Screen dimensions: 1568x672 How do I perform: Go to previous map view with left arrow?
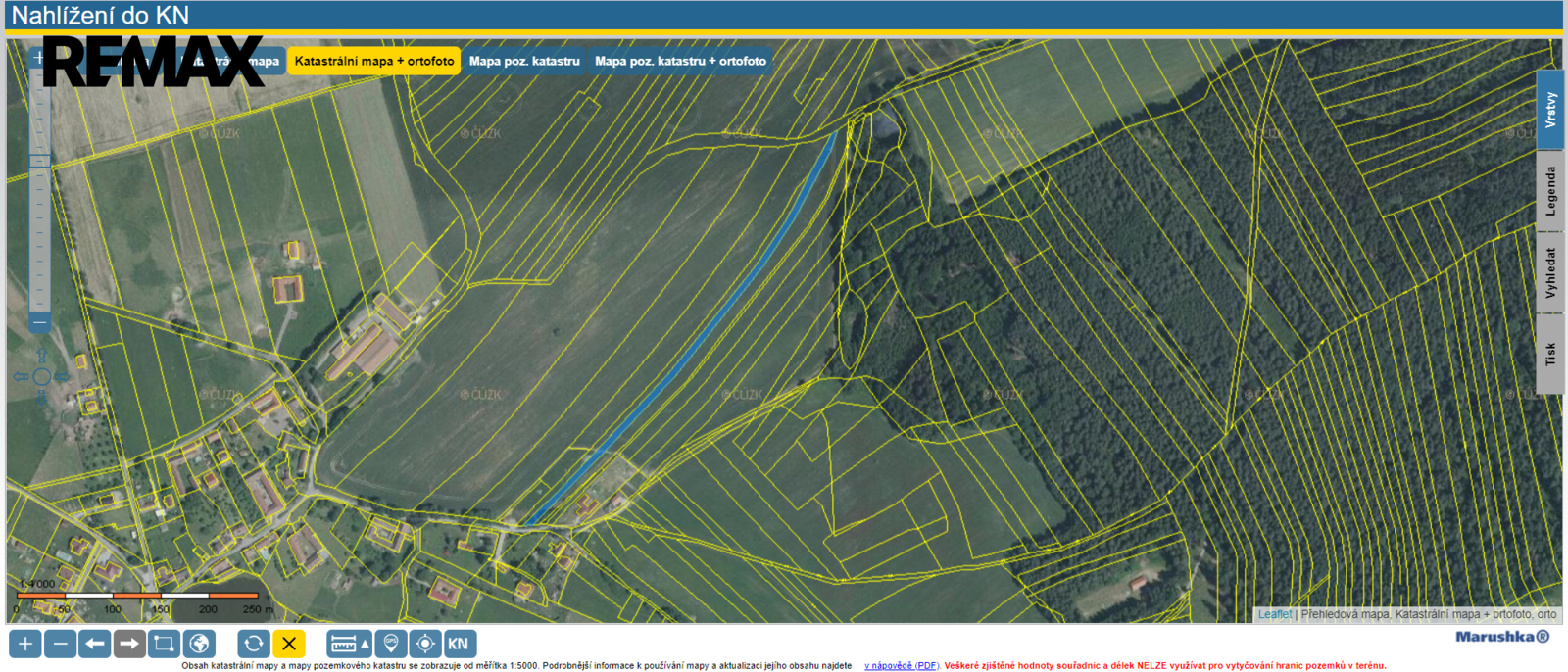point(95,644)
